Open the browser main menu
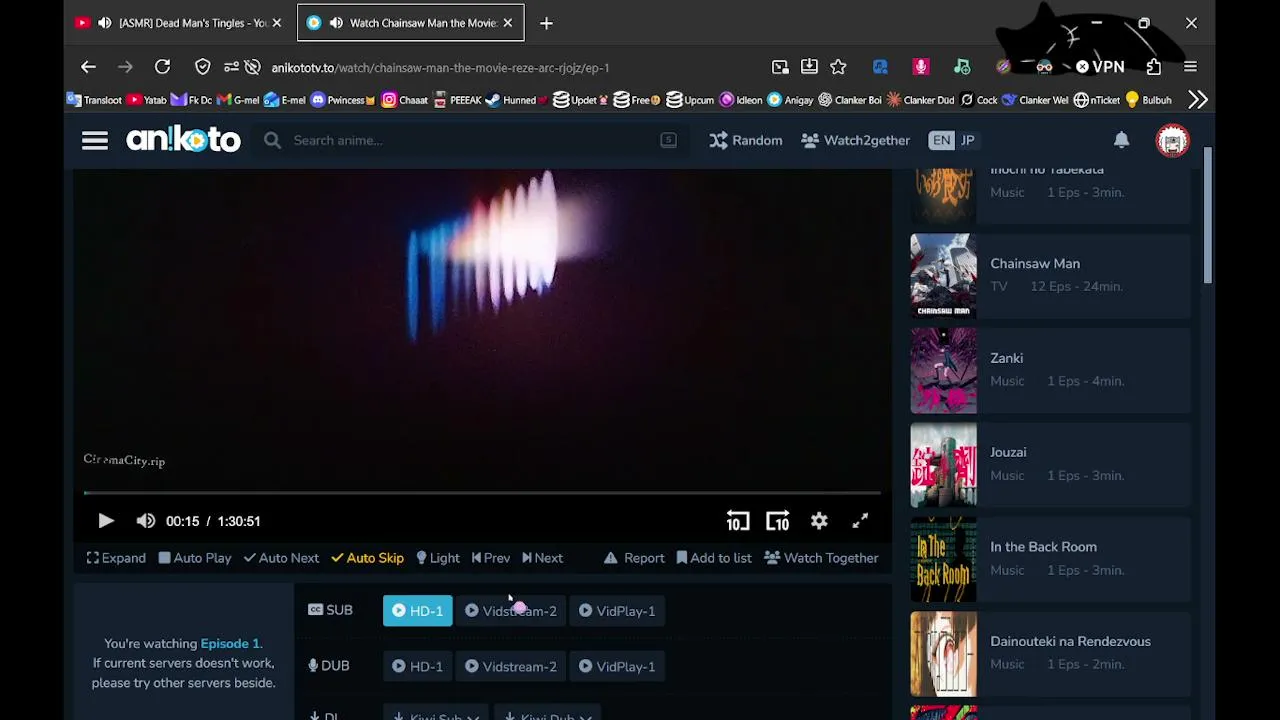 (1190, 67)
